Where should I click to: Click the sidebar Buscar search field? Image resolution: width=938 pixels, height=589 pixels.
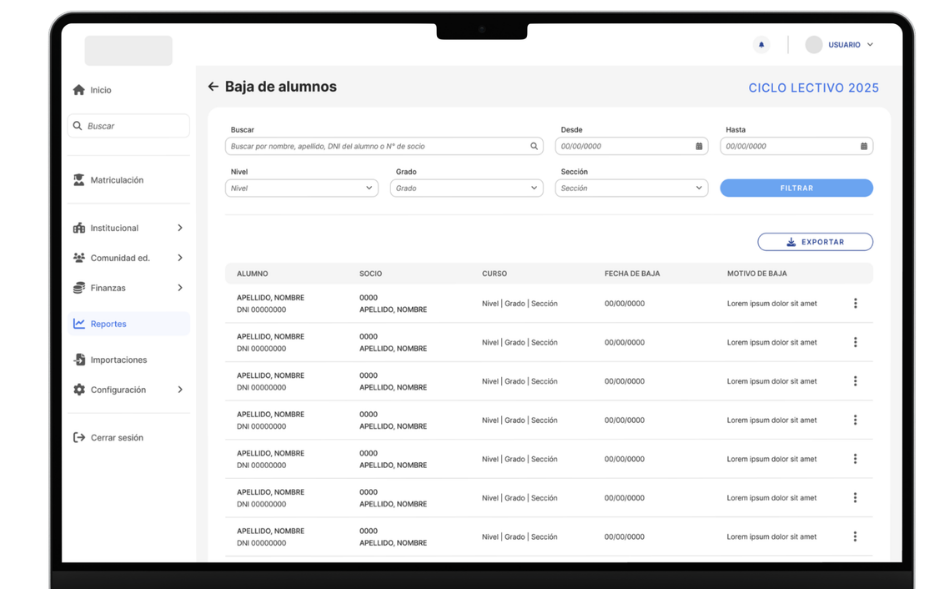pyautogui.click(x=129, y=126)
